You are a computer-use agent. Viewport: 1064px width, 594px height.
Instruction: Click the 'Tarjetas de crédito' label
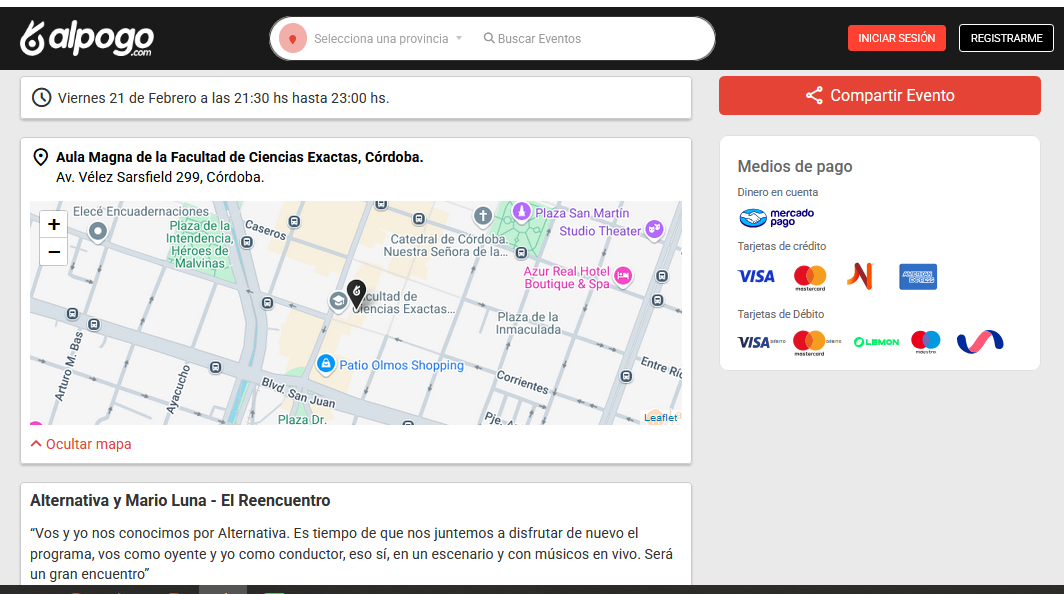coord(782,246)
